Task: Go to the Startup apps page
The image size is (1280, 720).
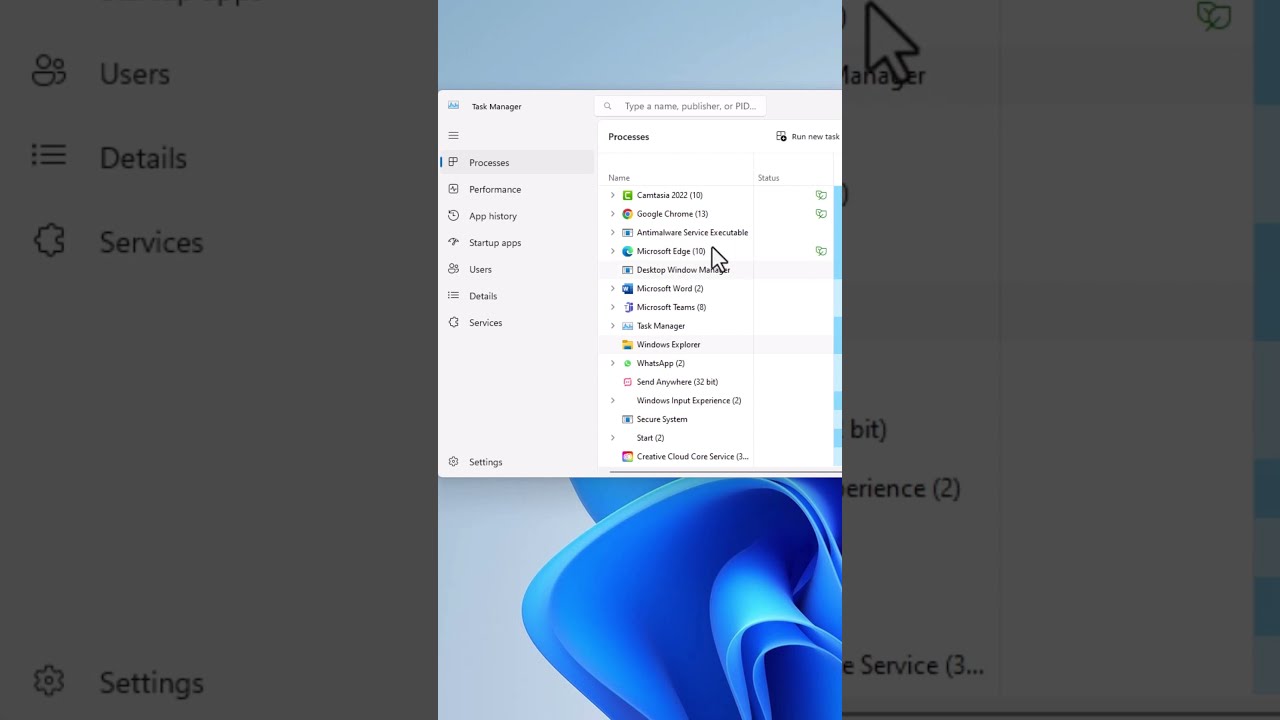Action: (x=516, y=243)
